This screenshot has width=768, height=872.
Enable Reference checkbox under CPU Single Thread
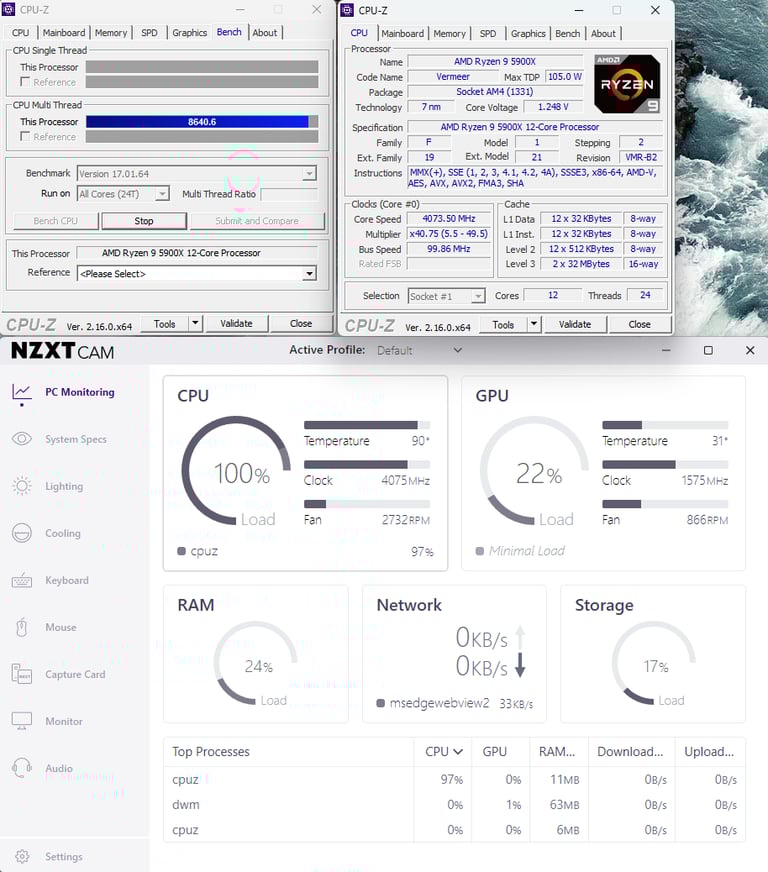(x=25, y=82)
